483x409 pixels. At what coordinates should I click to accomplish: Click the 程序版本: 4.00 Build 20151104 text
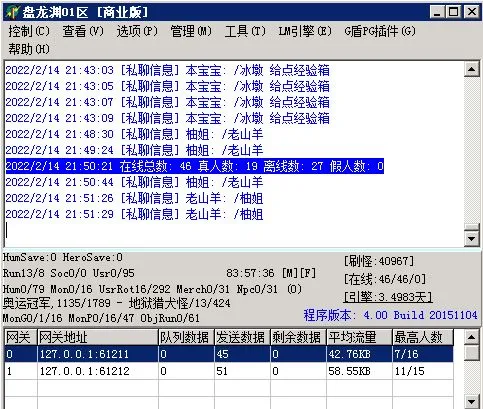coord(391,315)
